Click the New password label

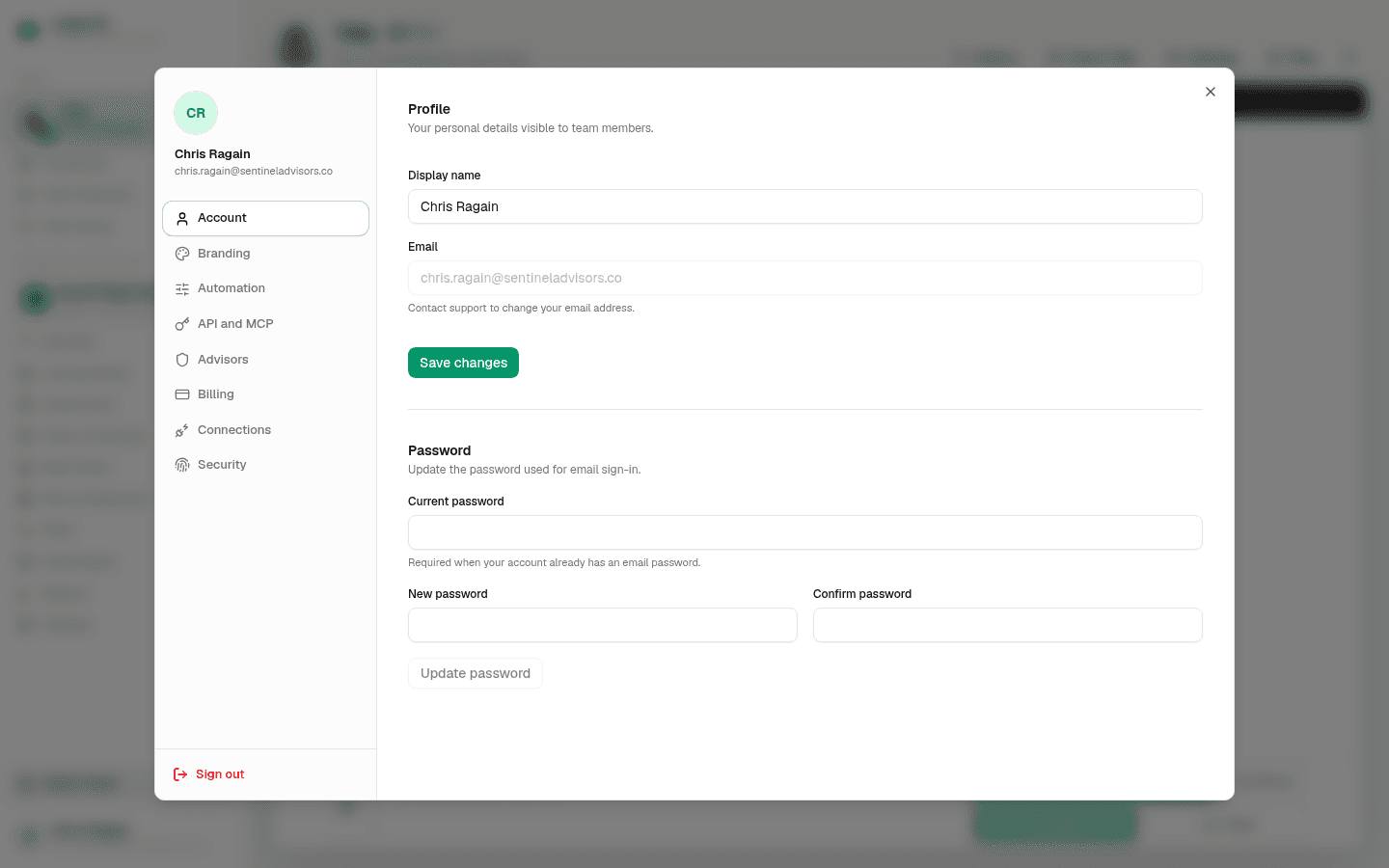click(x=448, y=594)
